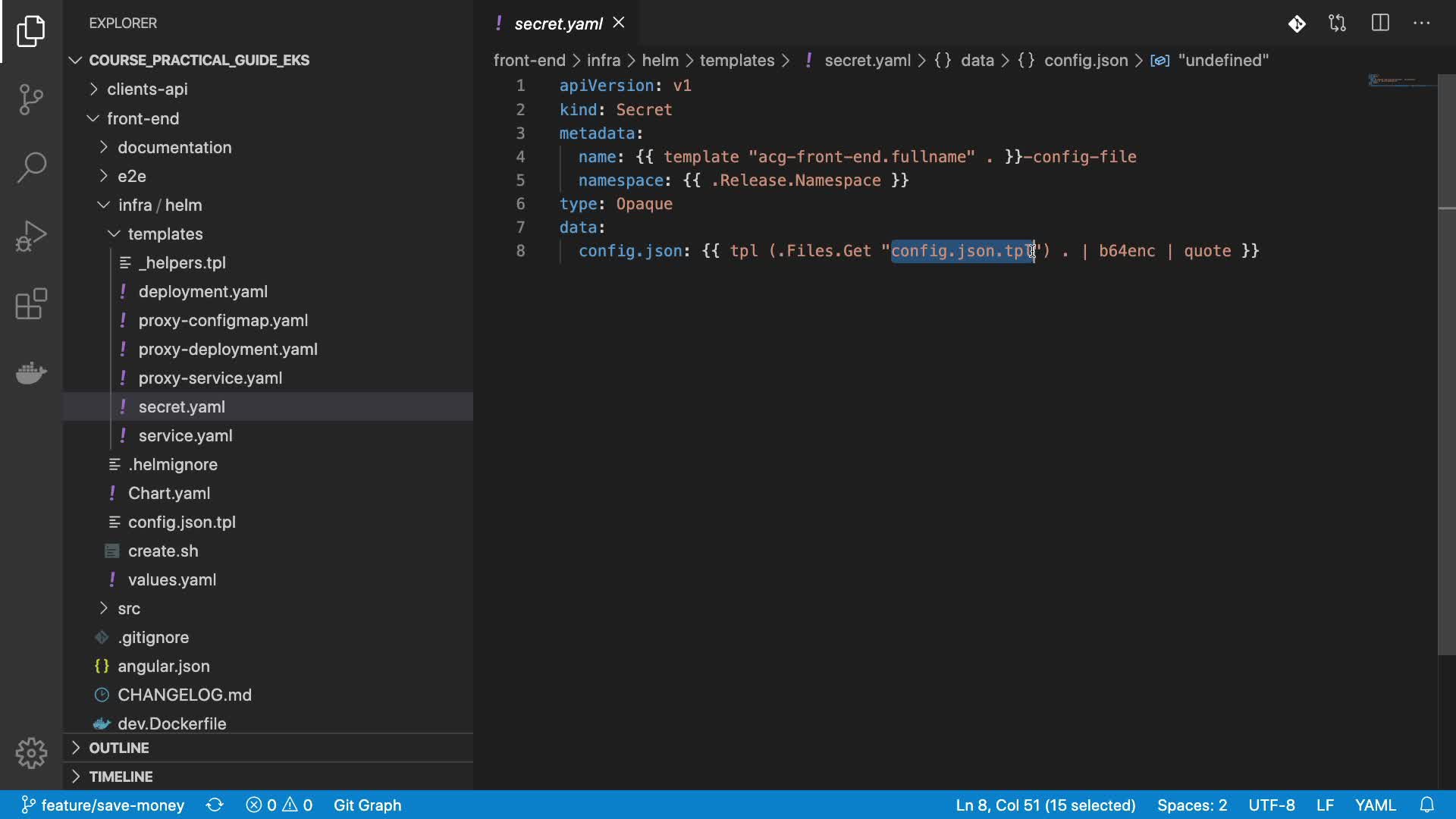Open the Extensions view

click(x=31, y=304)
